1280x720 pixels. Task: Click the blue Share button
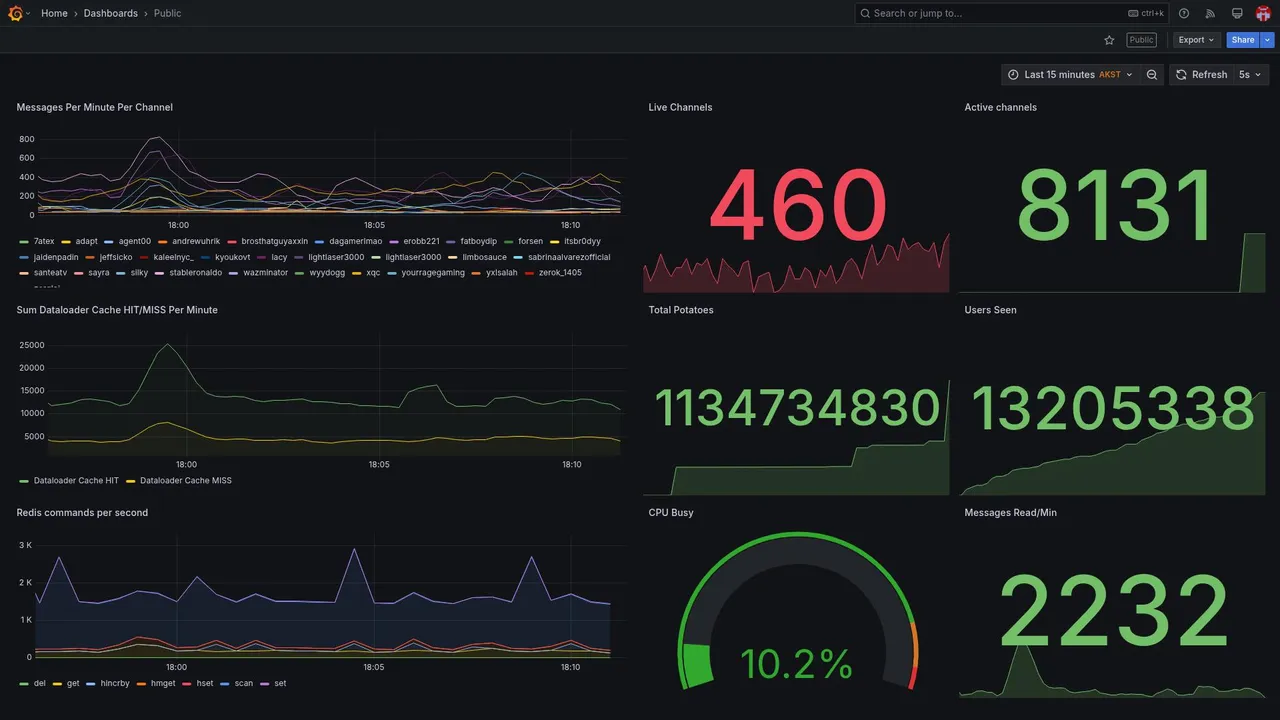click(1243, 40)
